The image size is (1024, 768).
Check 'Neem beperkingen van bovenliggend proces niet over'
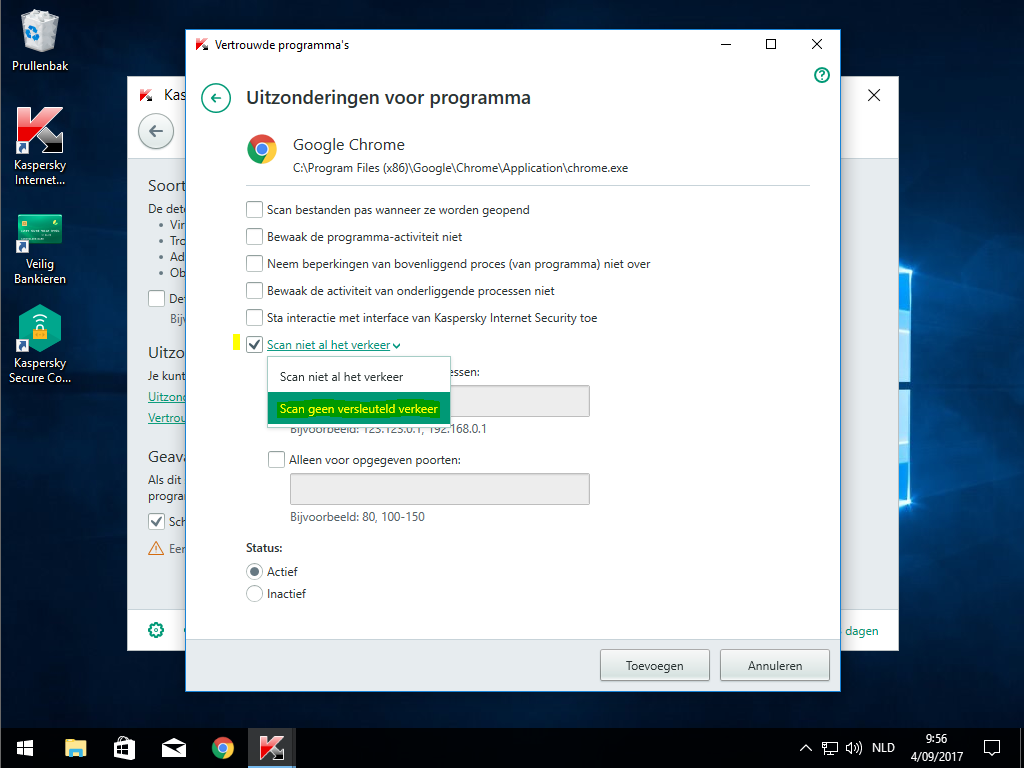coord(255,264)
